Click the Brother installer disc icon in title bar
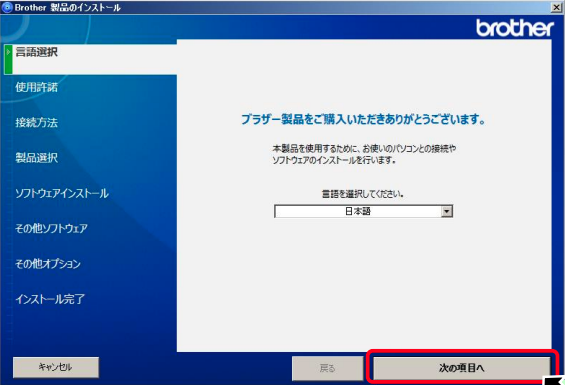 (7, 7)
